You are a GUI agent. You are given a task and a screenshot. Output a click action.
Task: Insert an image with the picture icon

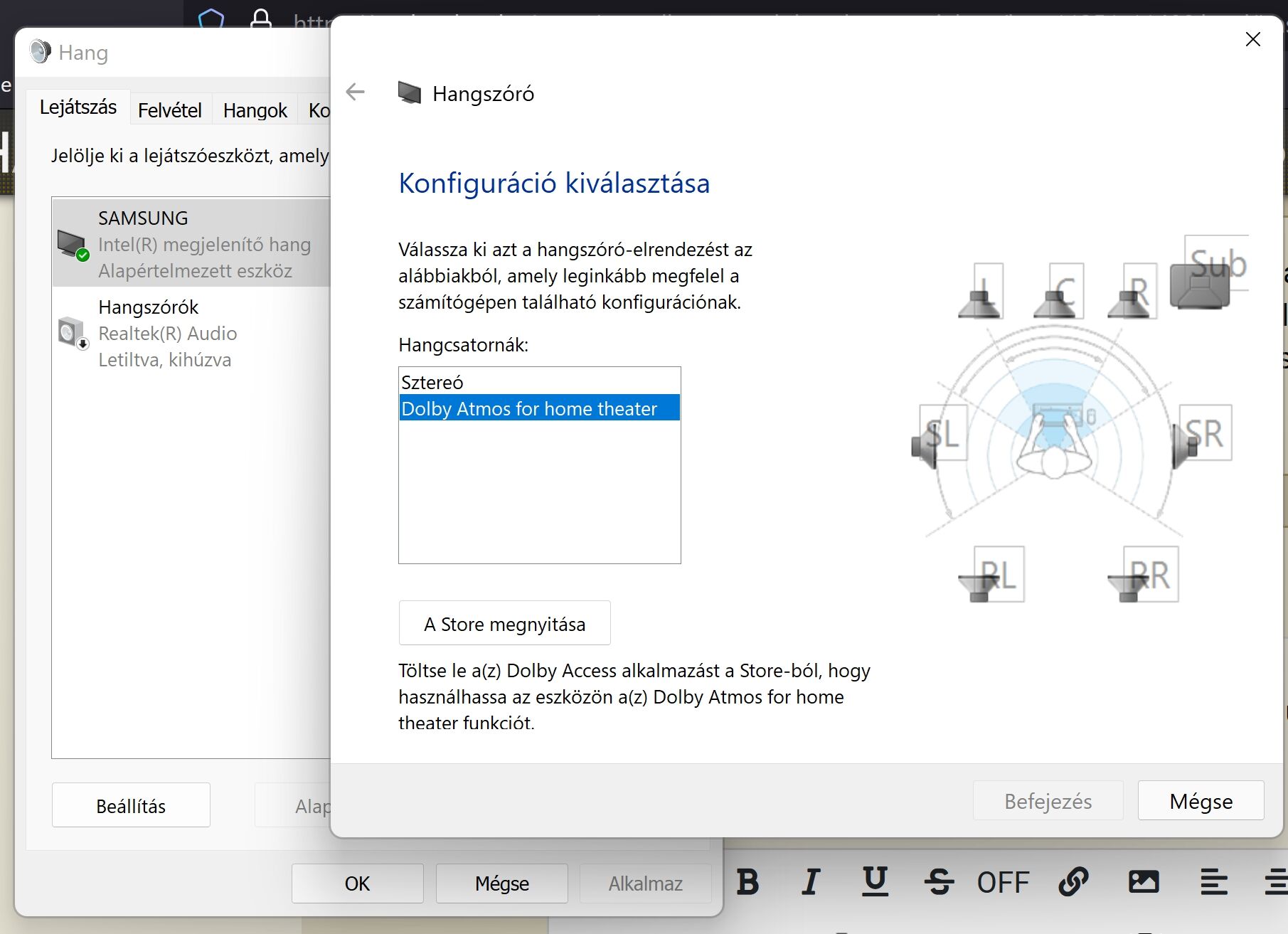1144,882
